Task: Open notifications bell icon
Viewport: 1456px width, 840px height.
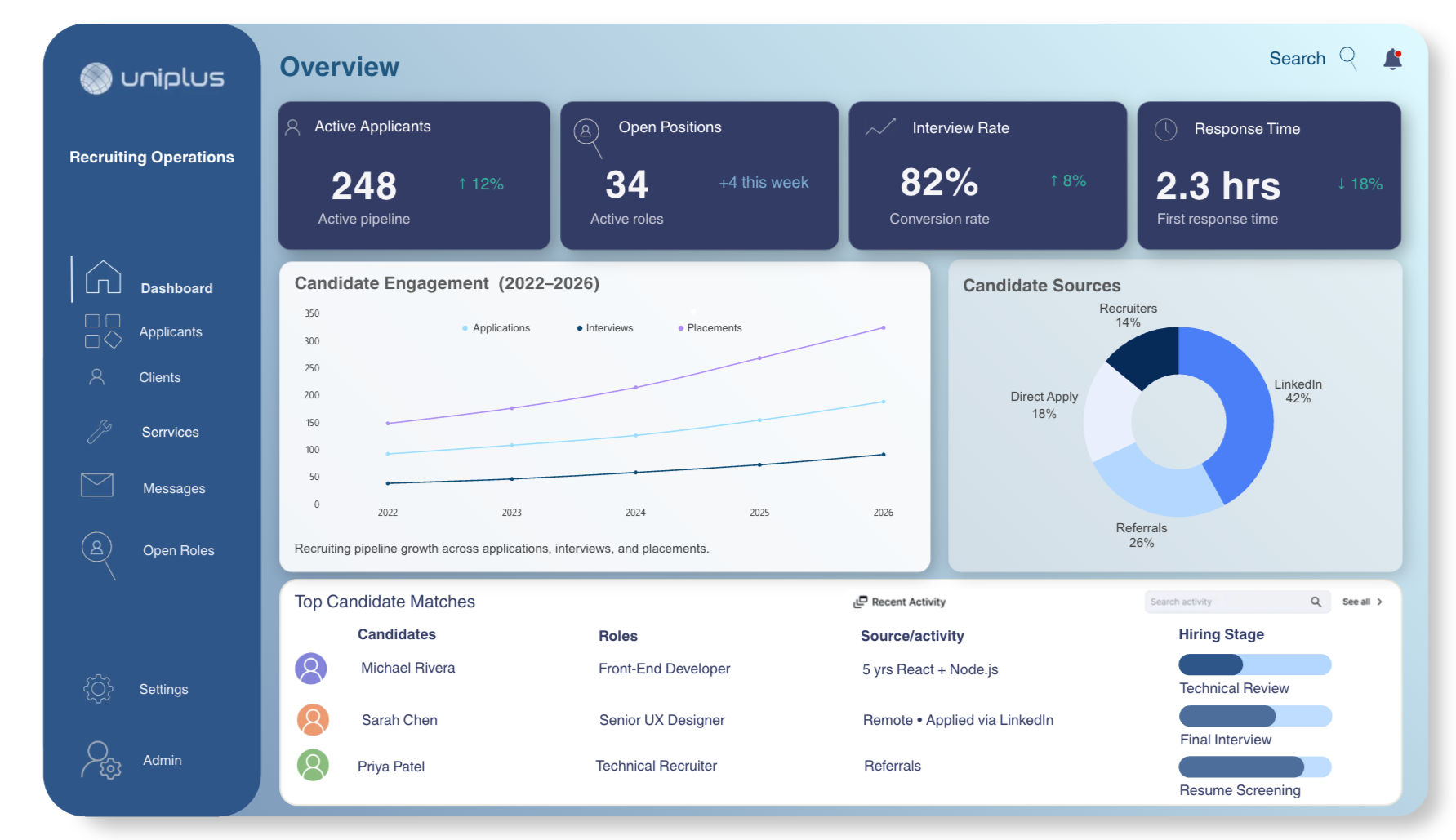Action: point(1393,59)
